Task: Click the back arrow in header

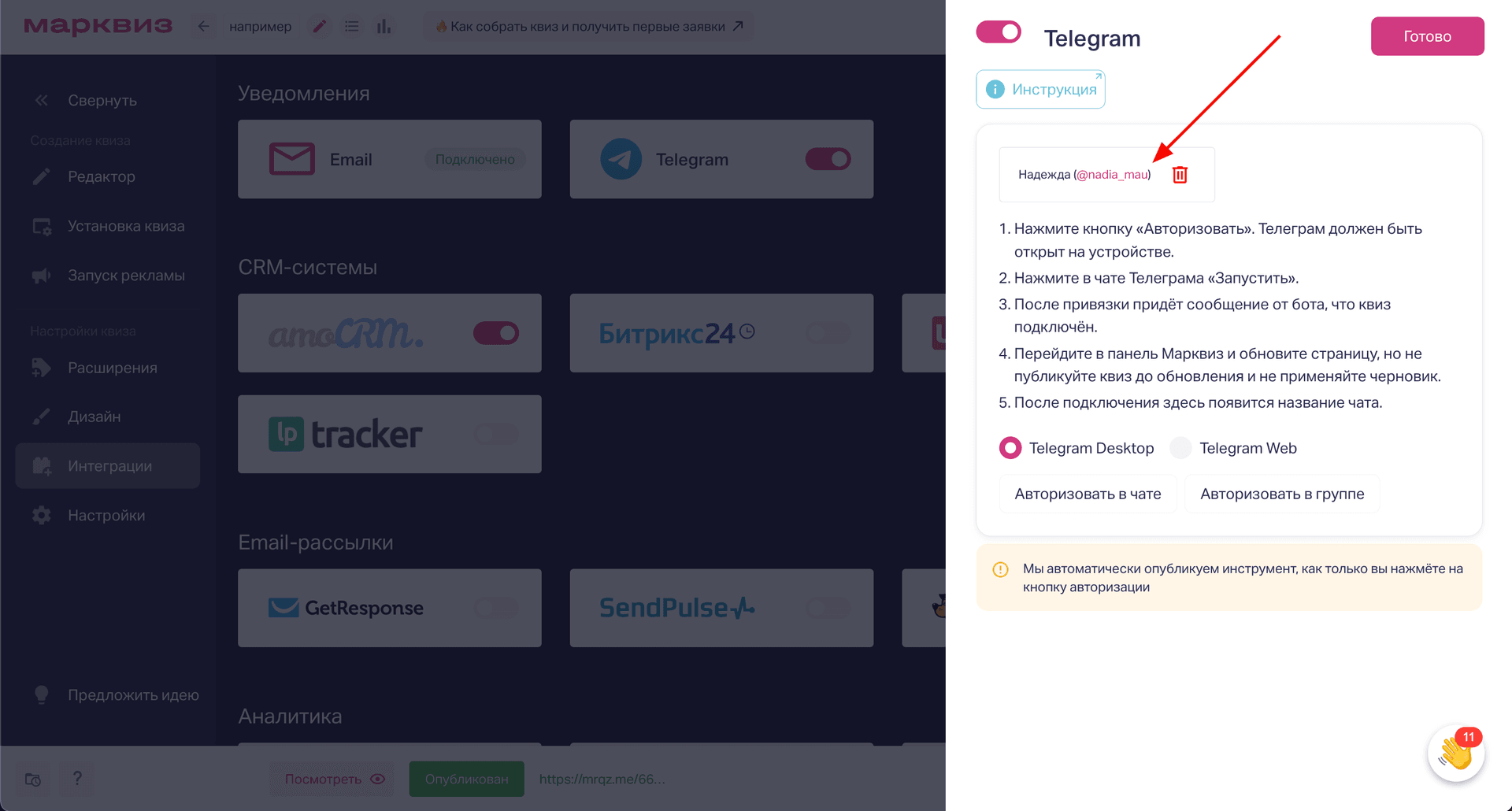Action: 203,27
